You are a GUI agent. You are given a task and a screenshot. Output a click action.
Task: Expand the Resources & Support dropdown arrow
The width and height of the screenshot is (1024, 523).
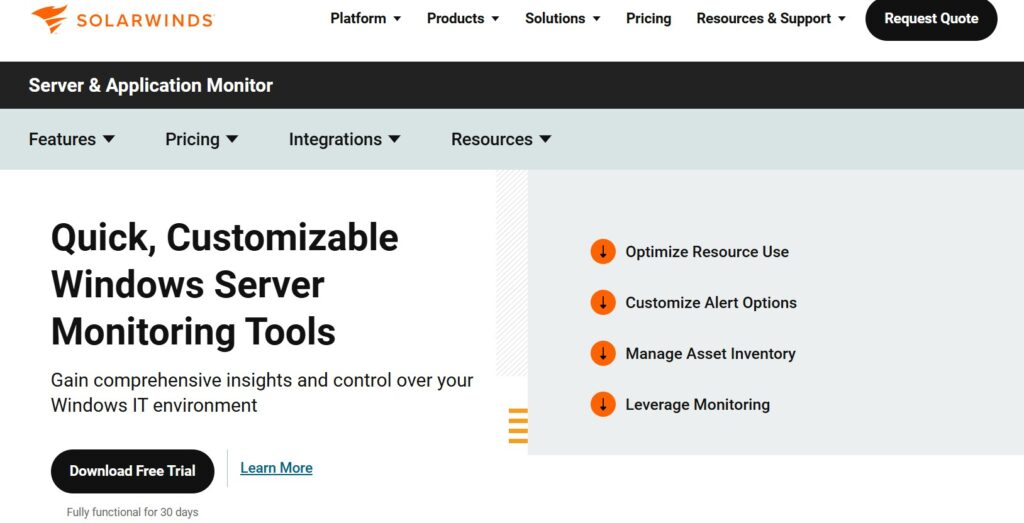tap(842, 19)
